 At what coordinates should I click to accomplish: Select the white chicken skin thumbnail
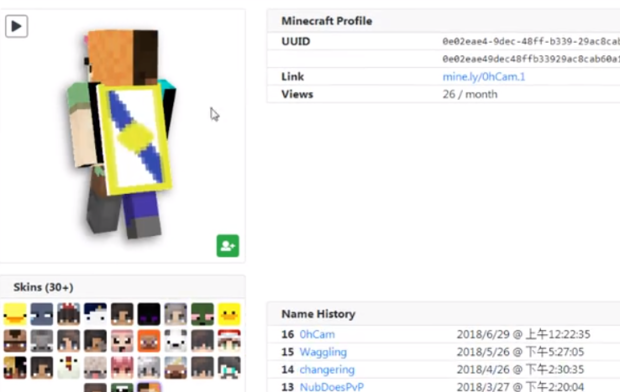pyautogui.click(x=68, y=367)
